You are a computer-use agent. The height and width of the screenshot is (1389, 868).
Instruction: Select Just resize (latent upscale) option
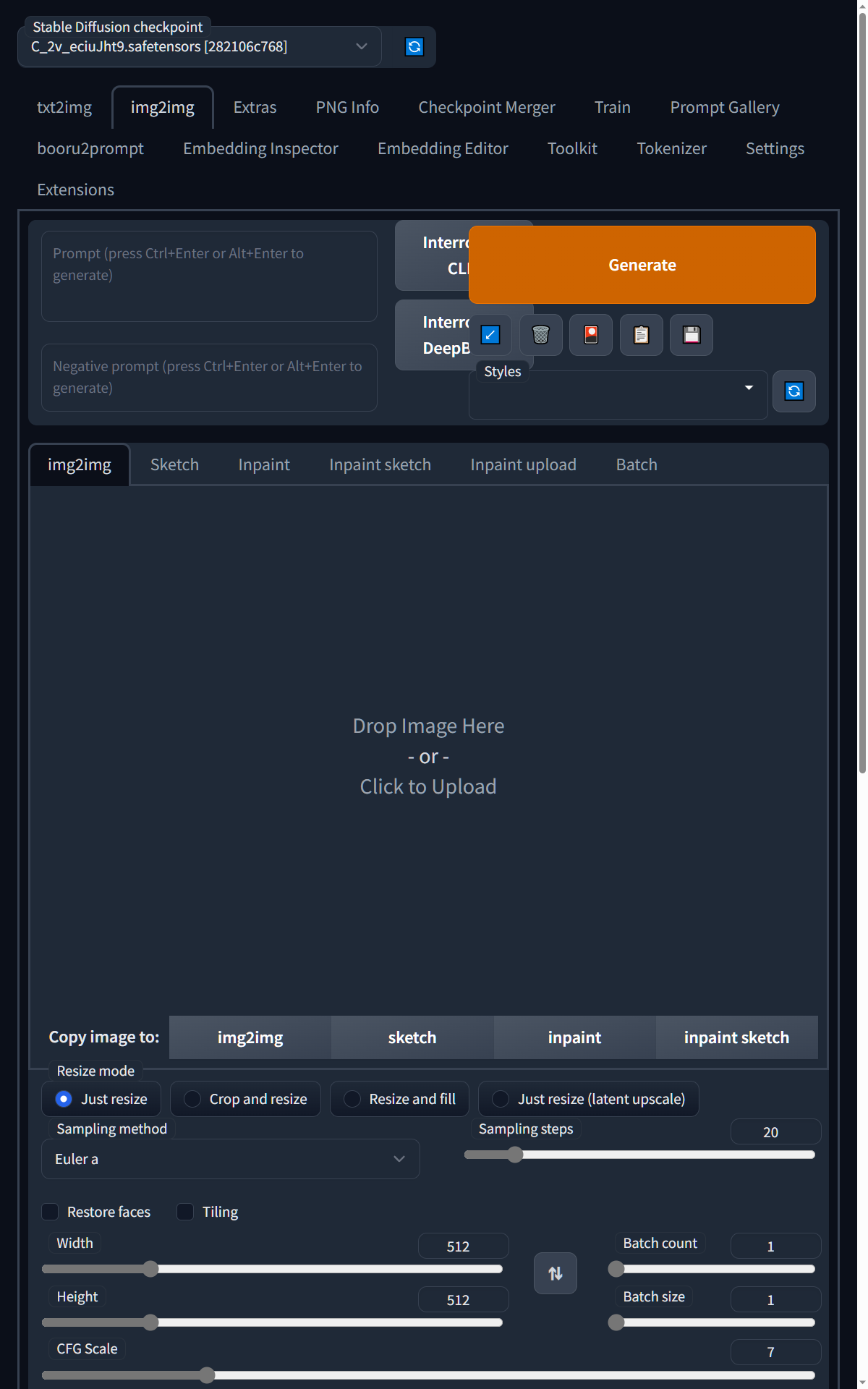tap(589, 1099)
